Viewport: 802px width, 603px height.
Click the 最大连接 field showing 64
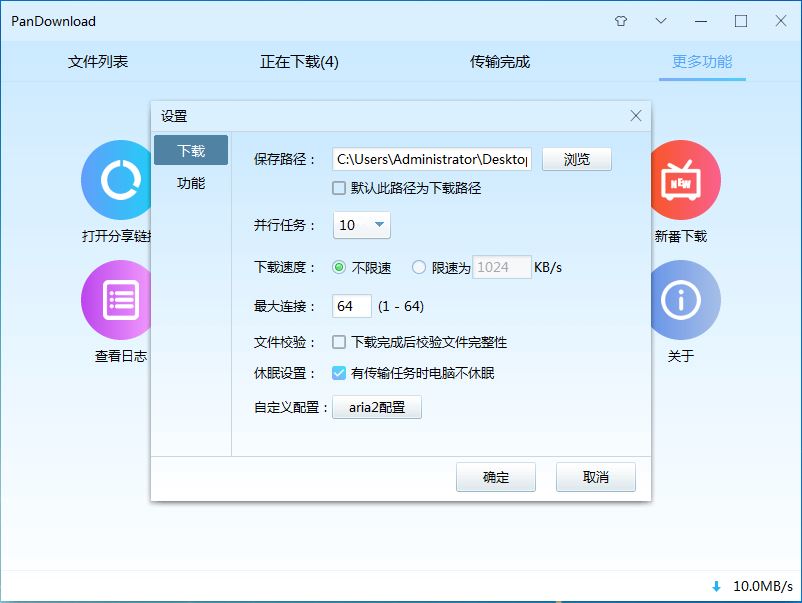[x=351, y=306]
